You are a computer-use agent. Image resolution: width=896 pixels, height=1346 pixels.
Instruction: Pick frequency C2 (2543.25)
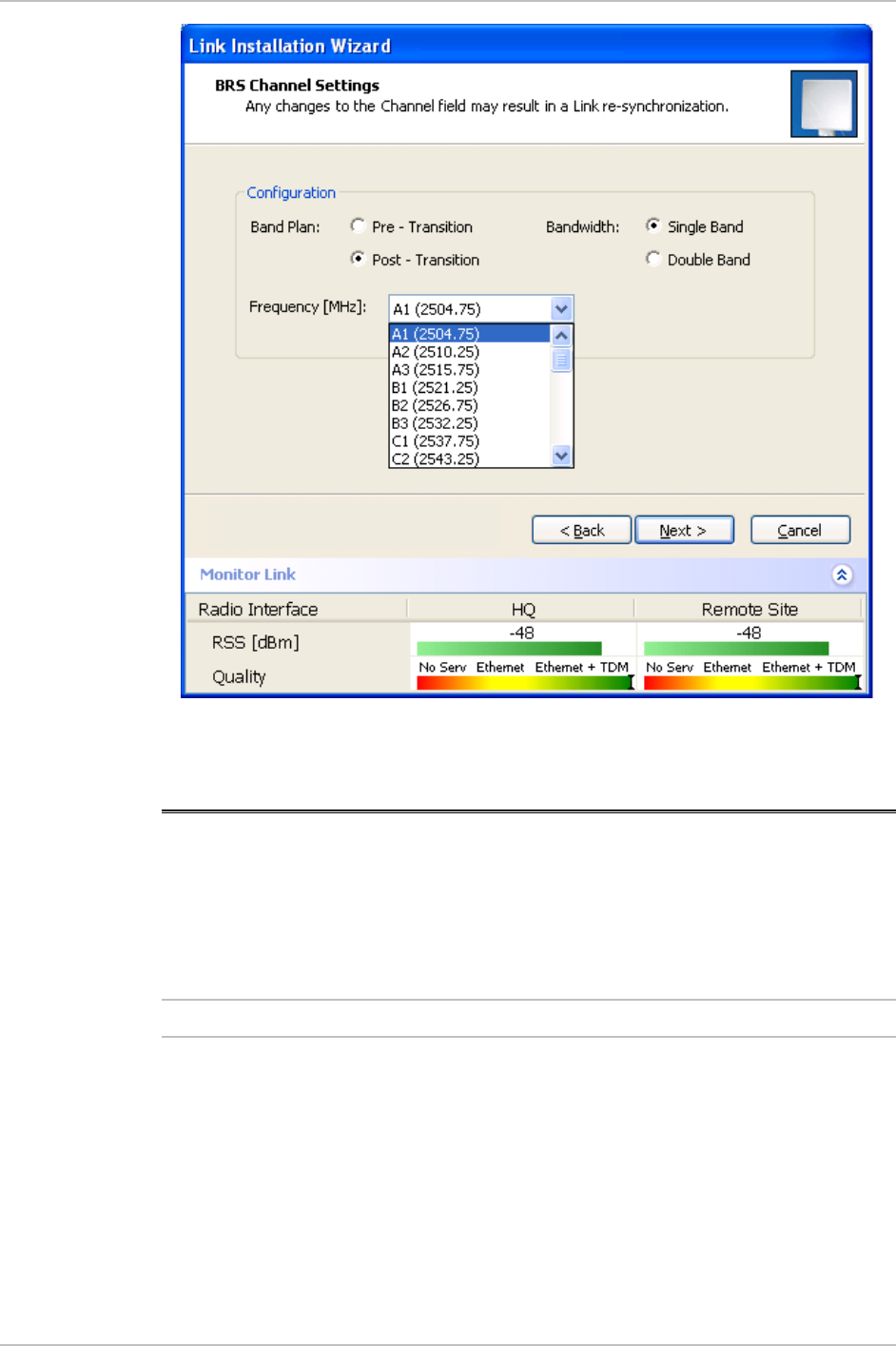click(470, 458)
